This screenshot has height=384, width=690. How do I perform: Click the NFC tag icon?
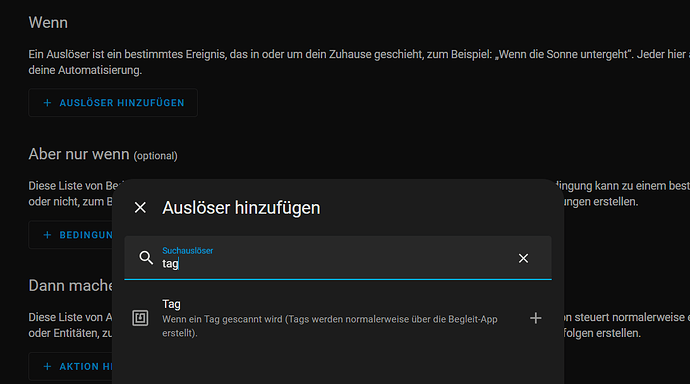coord(140,318)
